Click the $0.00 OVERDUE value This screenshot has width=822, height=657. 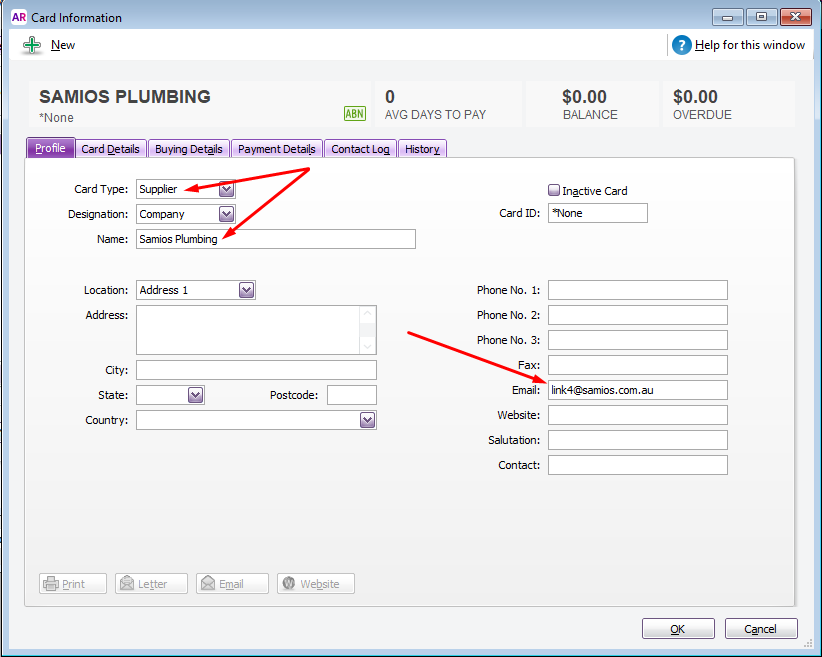695,96
